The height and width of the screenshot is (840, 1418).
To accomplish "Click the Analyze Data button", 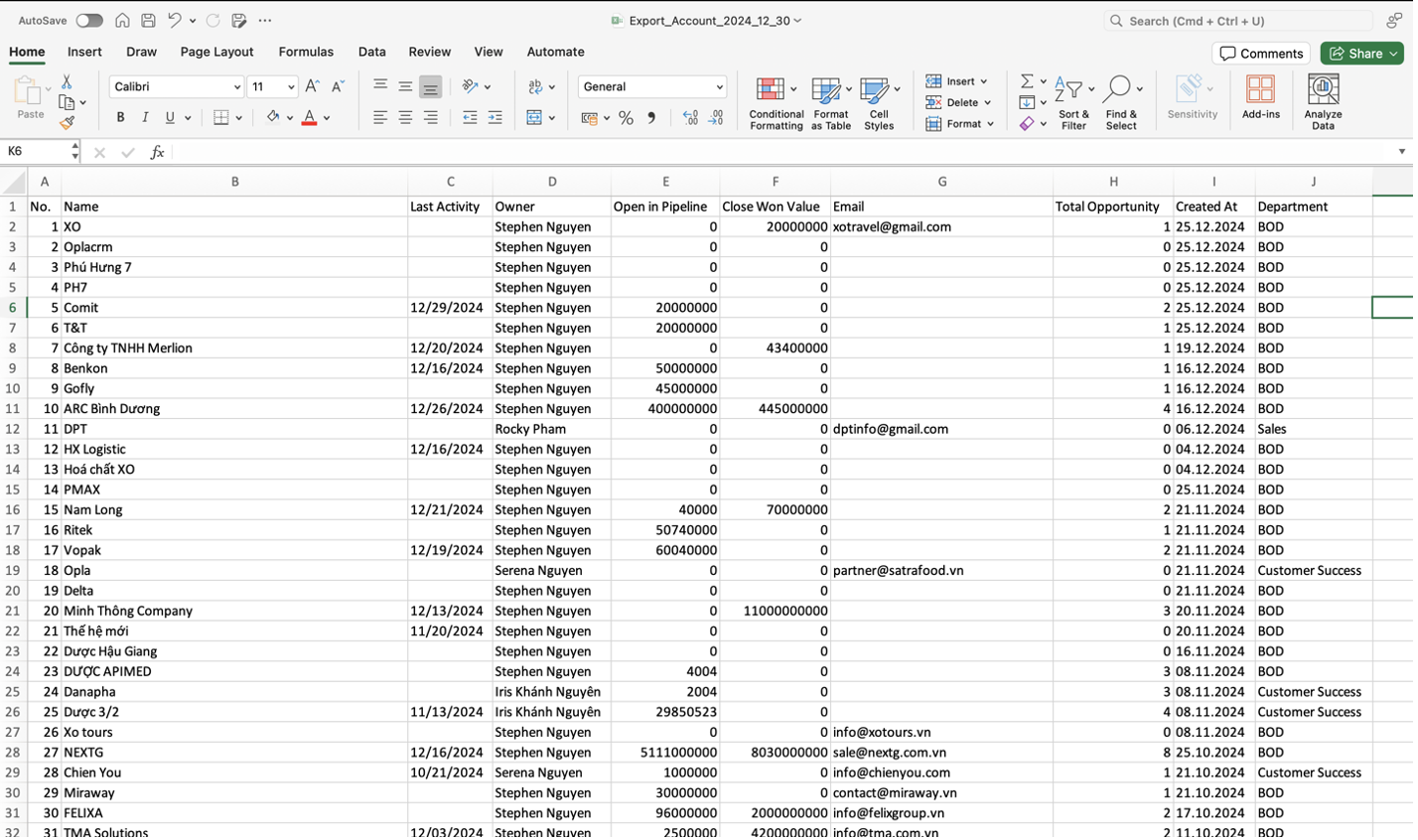I will pyautogui.click(x=1326, y=103).
